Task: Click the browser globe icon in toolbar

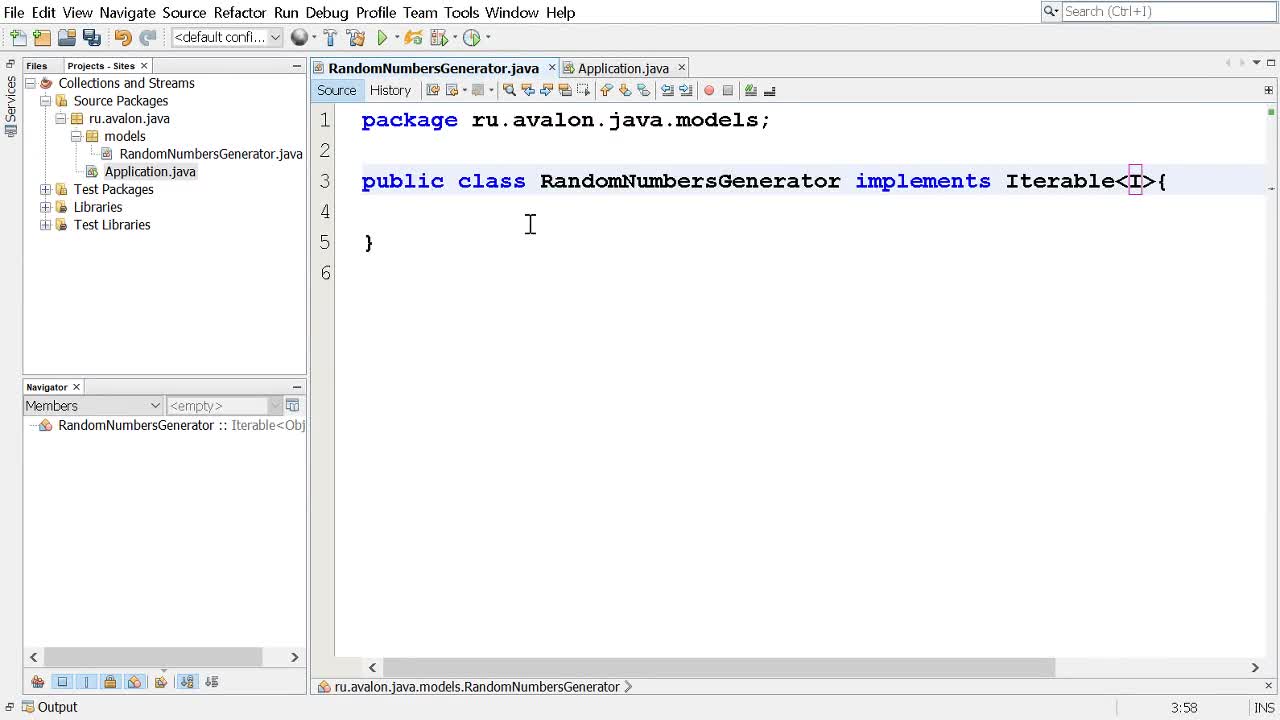Action: coord(299,38)
